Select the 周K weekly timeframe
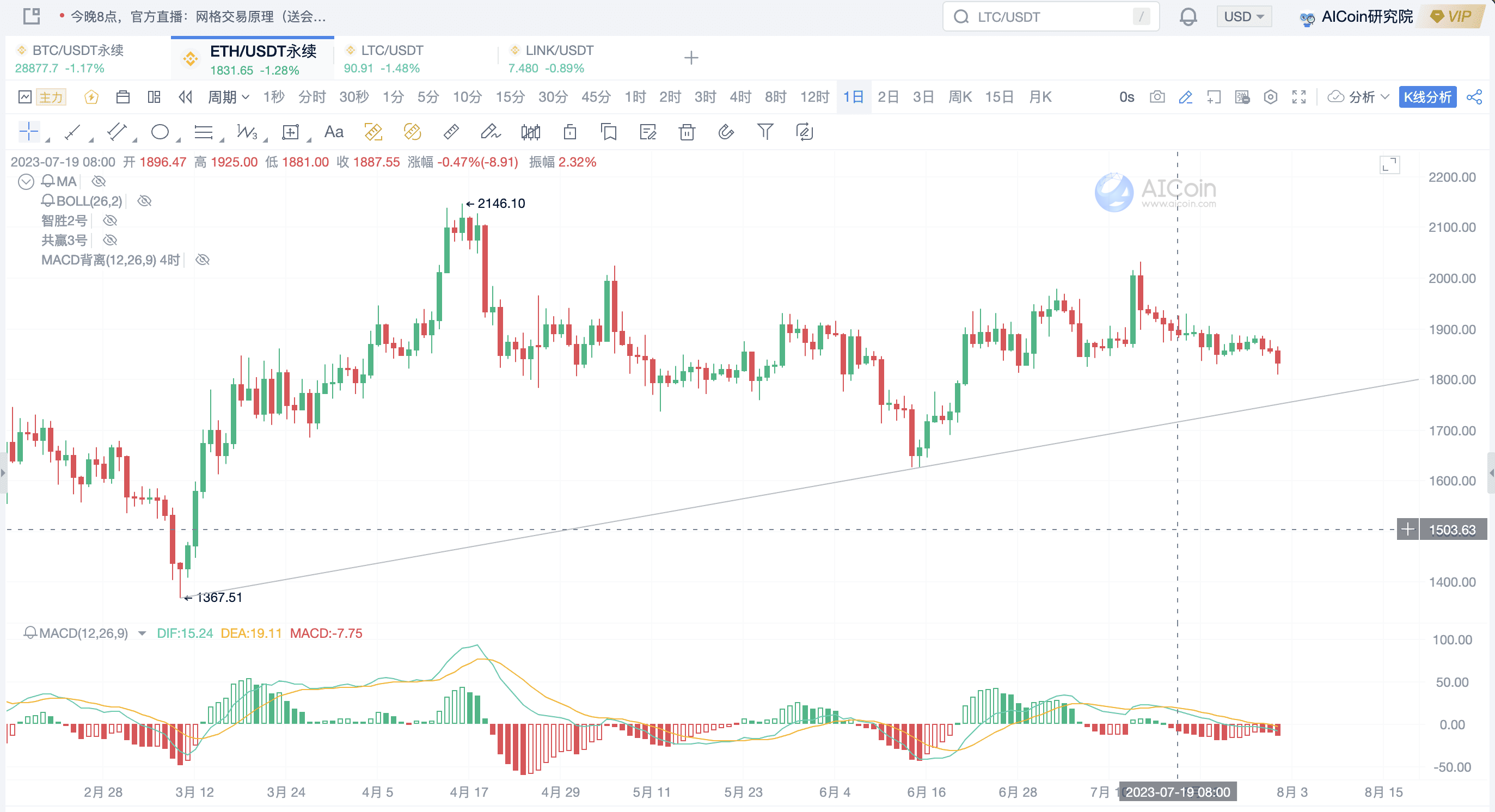Viewport: 1495px width, 812px height. (x=960, y=97)
